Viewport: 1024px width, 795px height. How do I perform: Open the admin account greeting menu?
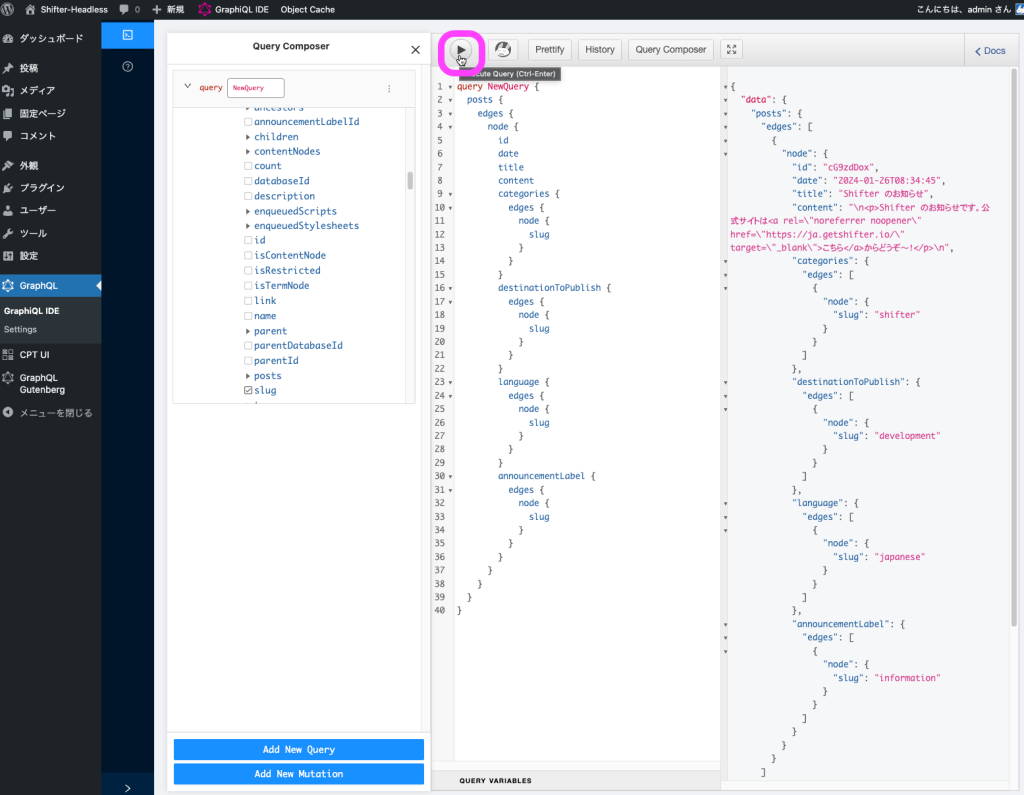[969, 9]
